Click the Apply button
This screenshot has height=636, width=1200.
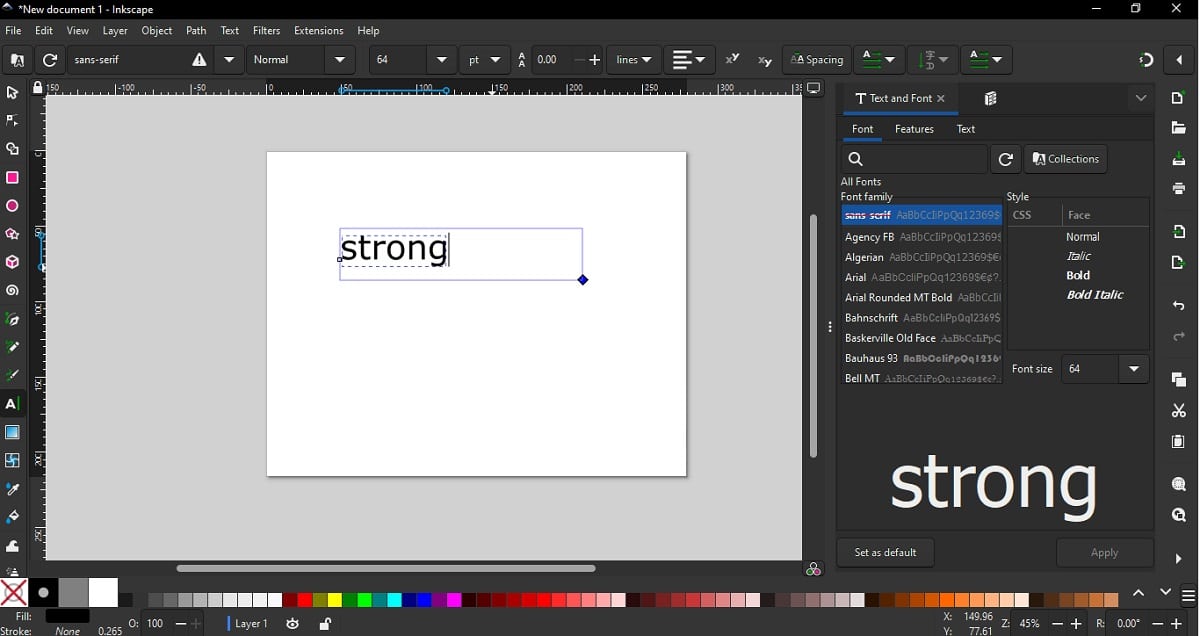point(1104,552)
